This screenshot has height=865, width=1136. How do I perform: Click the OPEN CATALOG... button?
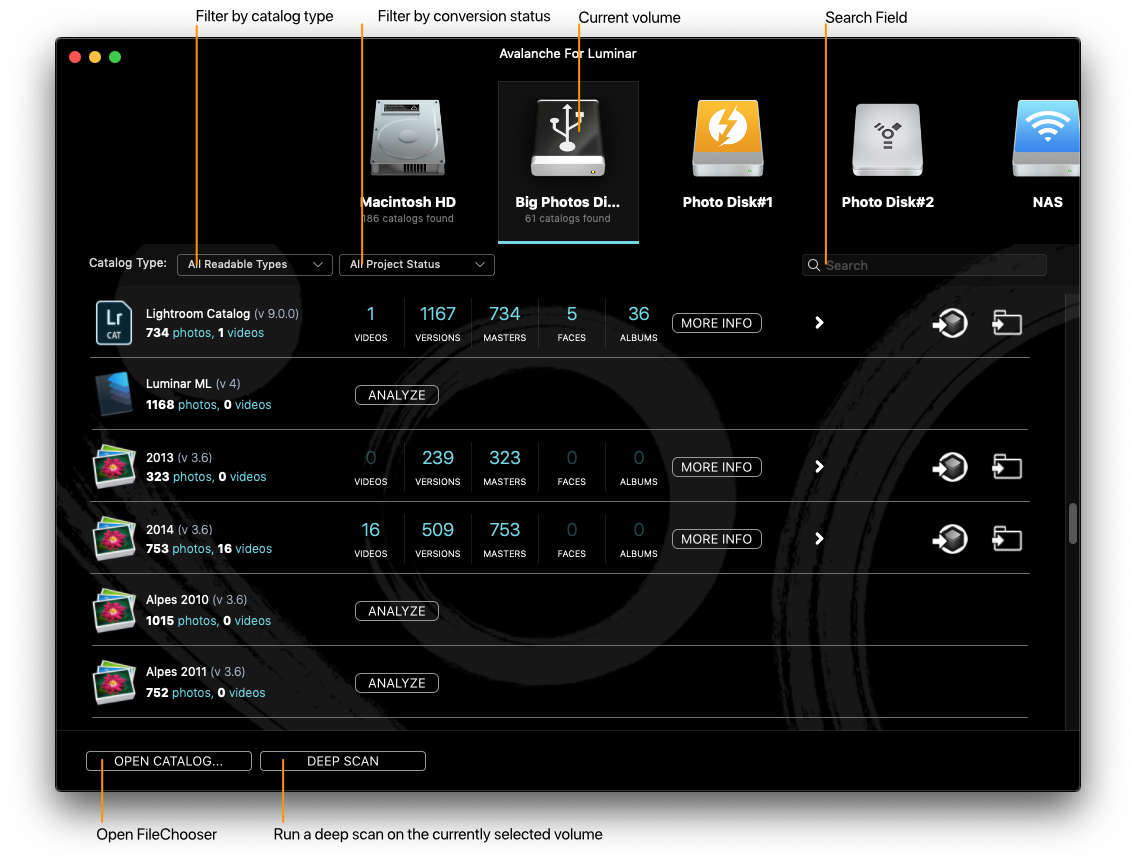pos(169,761)
